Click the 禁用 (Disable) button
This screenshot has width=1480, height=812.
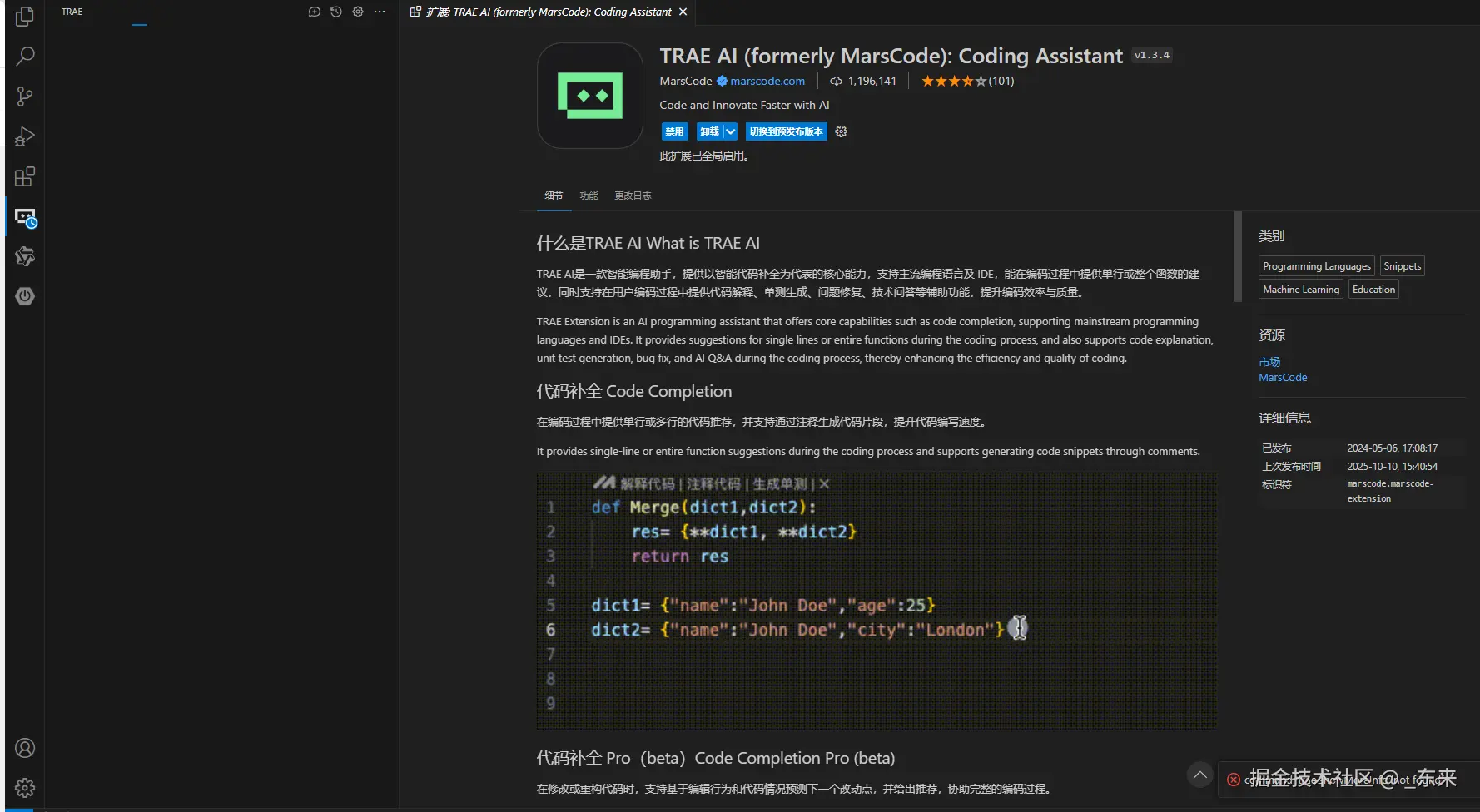pos(674,131)
